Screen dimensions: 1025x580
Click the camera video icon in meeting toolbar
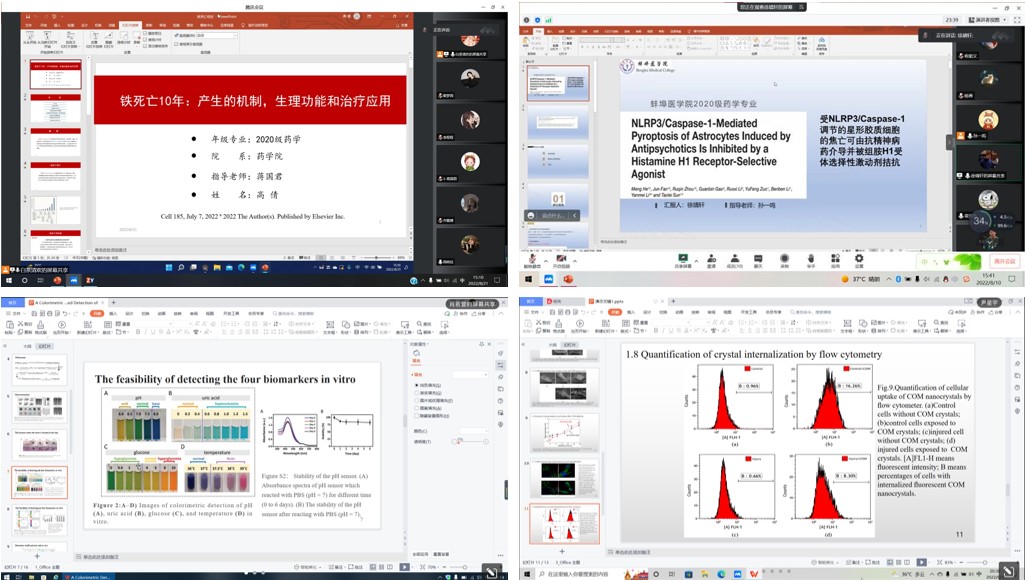(562, 260)
